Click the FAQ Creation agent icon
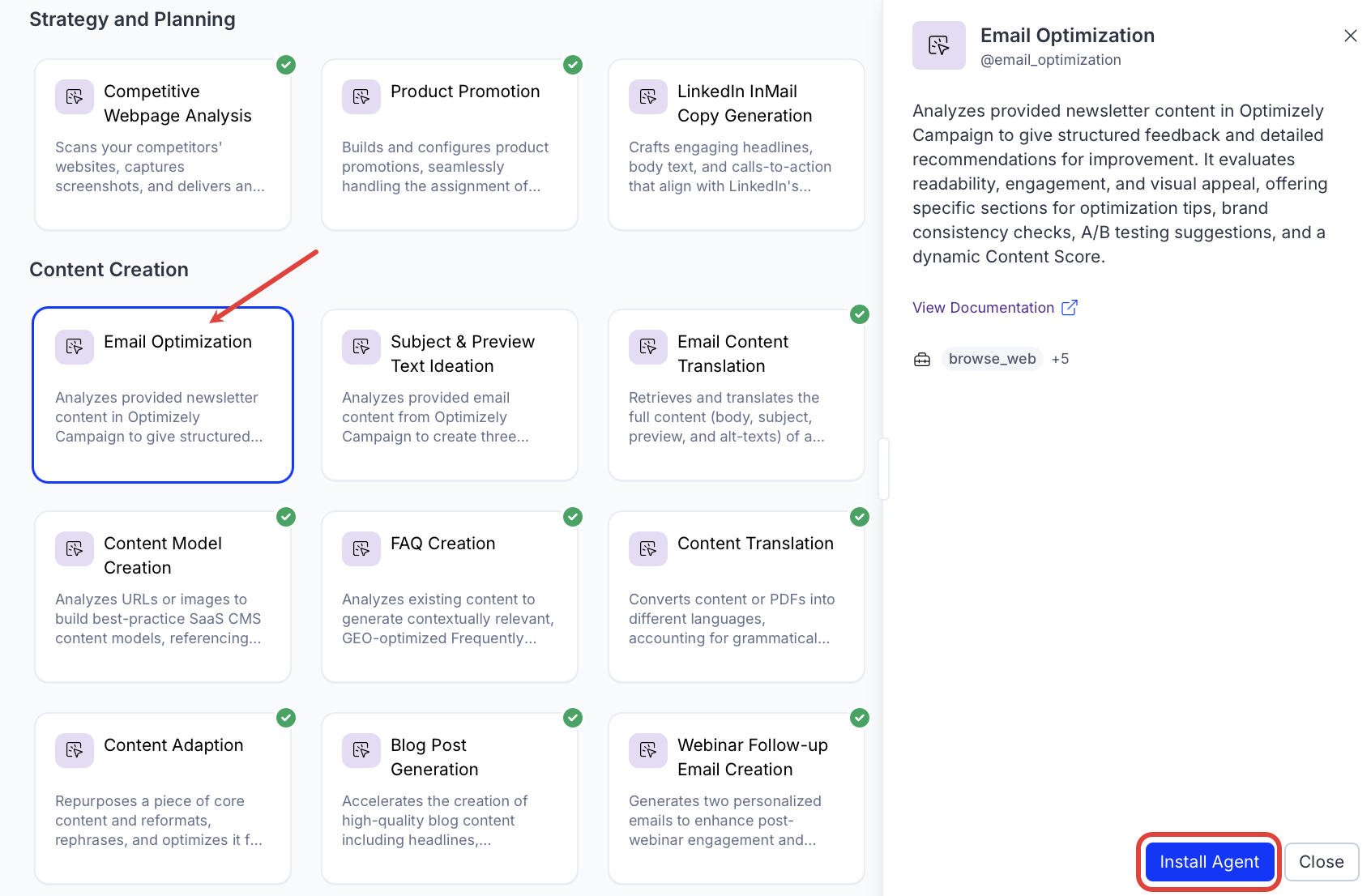The image size is (1371, 896). point(361,548)
